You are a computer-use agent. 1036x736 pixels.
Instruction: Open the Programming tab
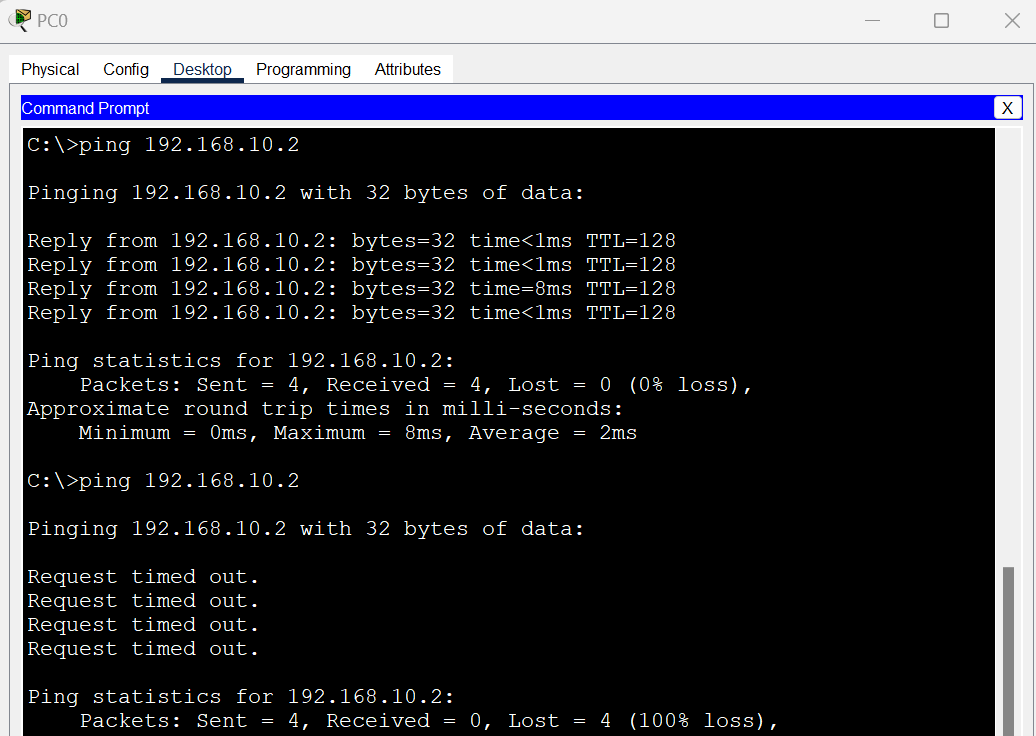[x=303, y=69]
